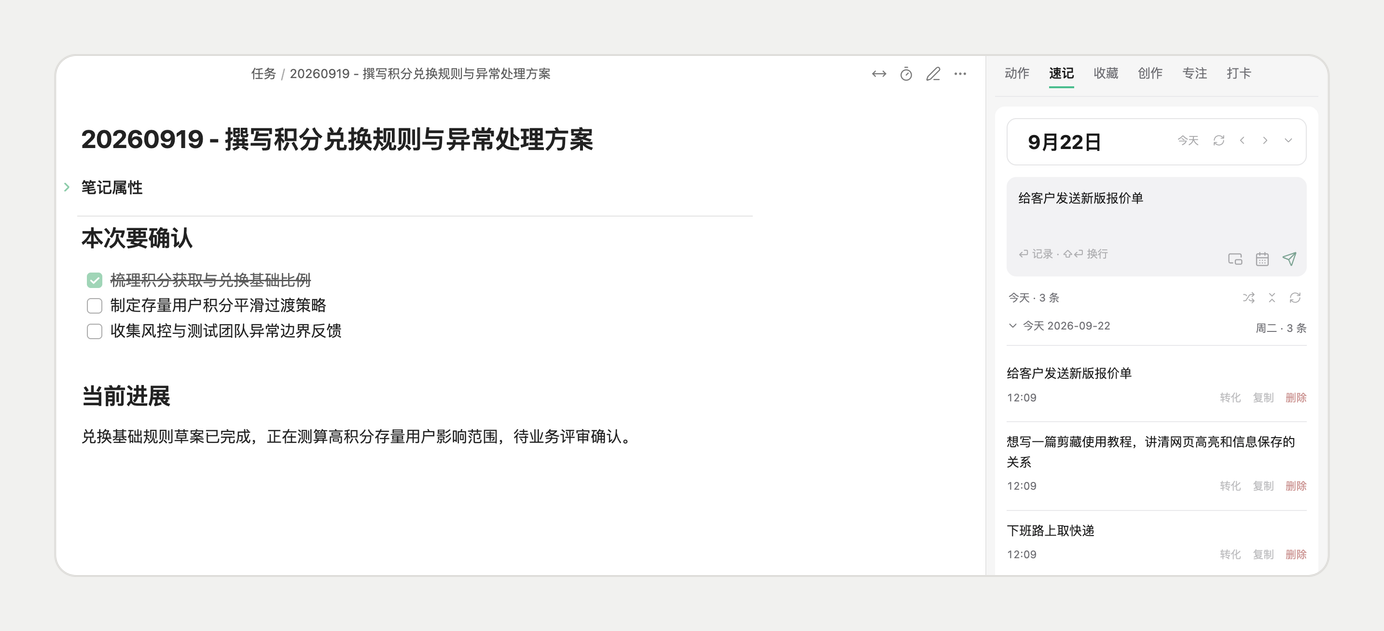Click note text 下班路上取快递
The image size is (1384, 631).
tap(1051, 531)
